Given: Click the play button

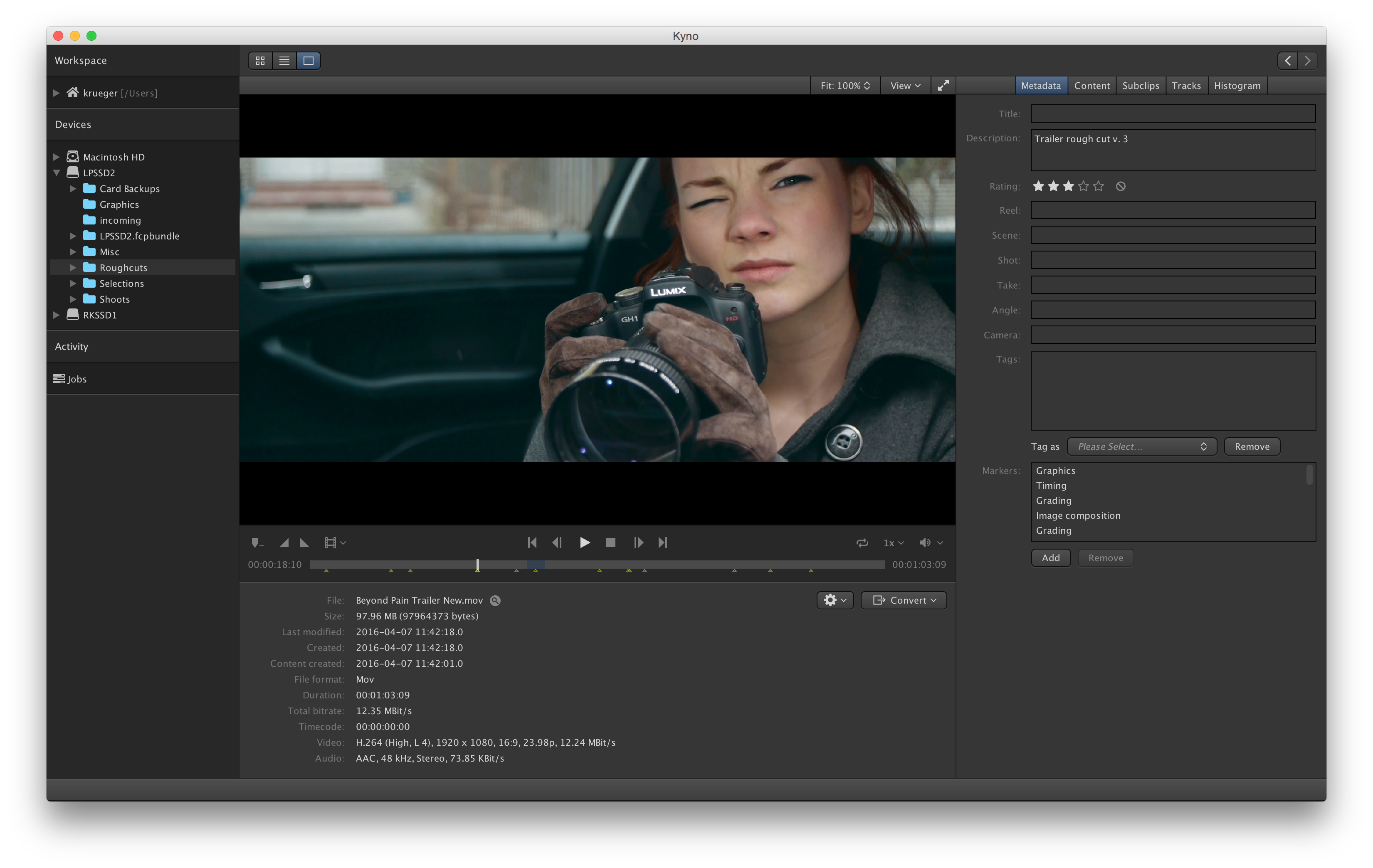Looking at the screenshot, I should point(585,542).
